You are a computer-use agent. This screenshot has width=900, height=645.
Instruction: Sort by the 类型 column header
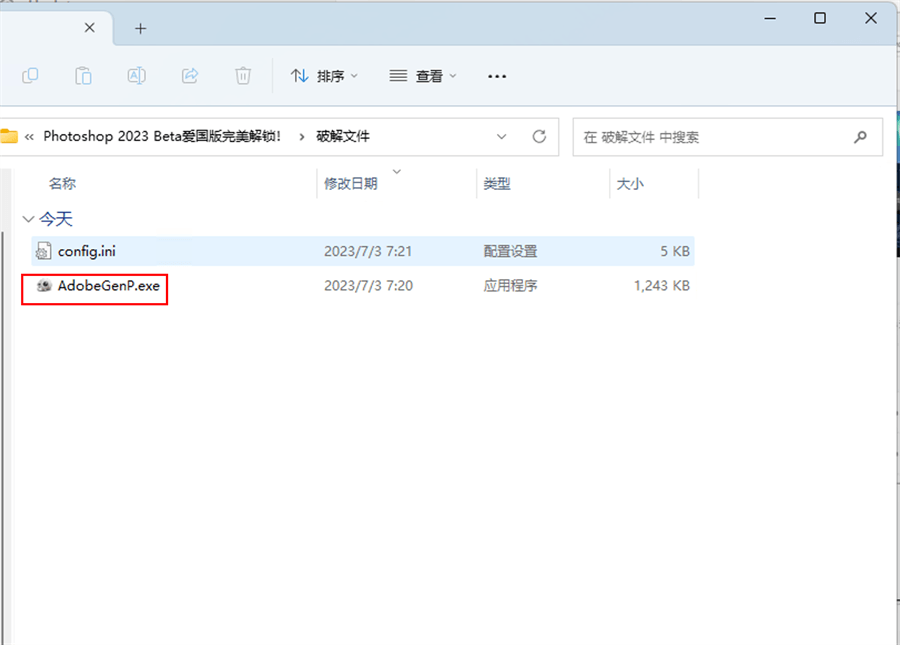coord(497,184)
